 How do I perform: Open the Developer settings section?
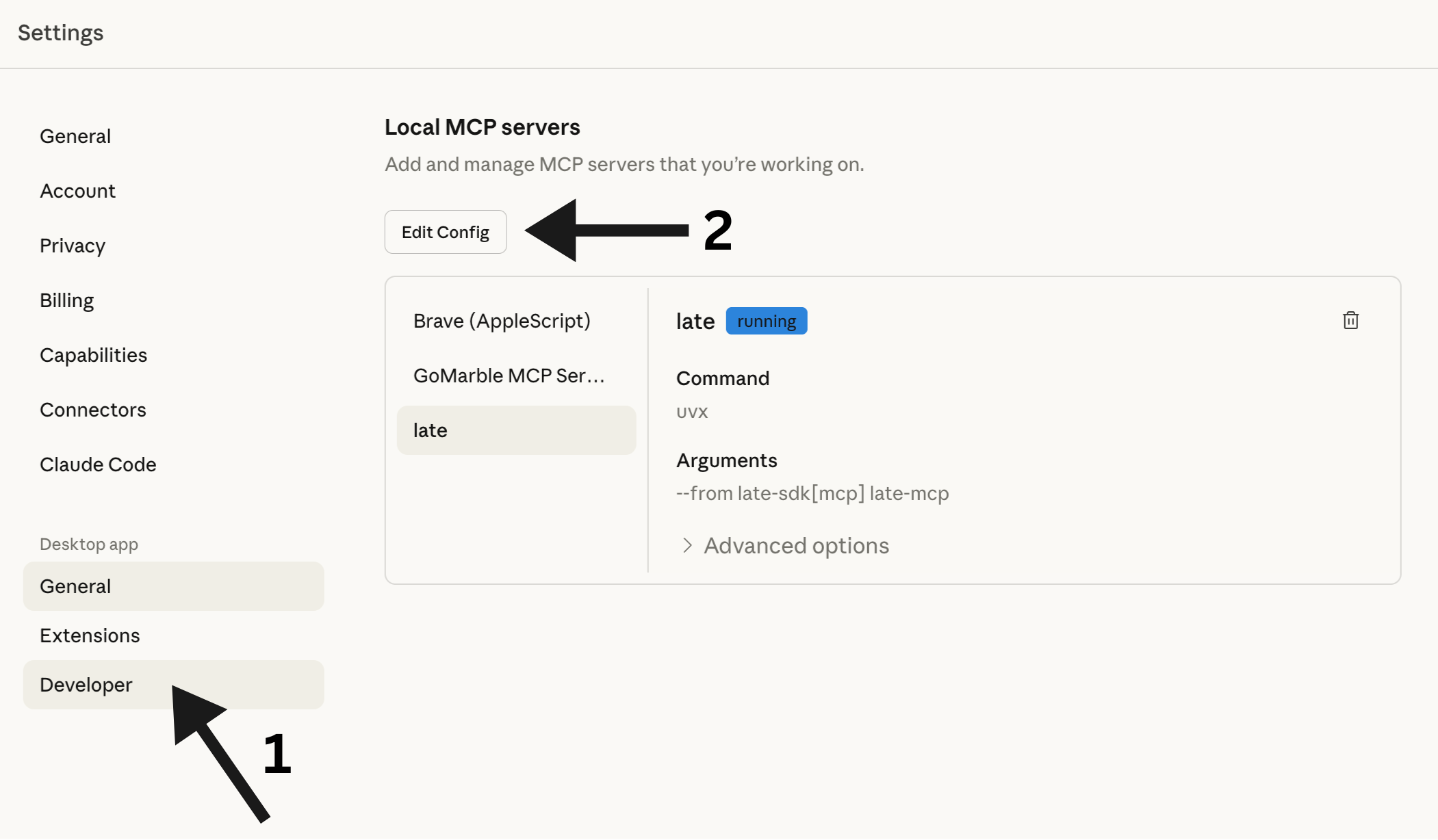pos(86,684)
